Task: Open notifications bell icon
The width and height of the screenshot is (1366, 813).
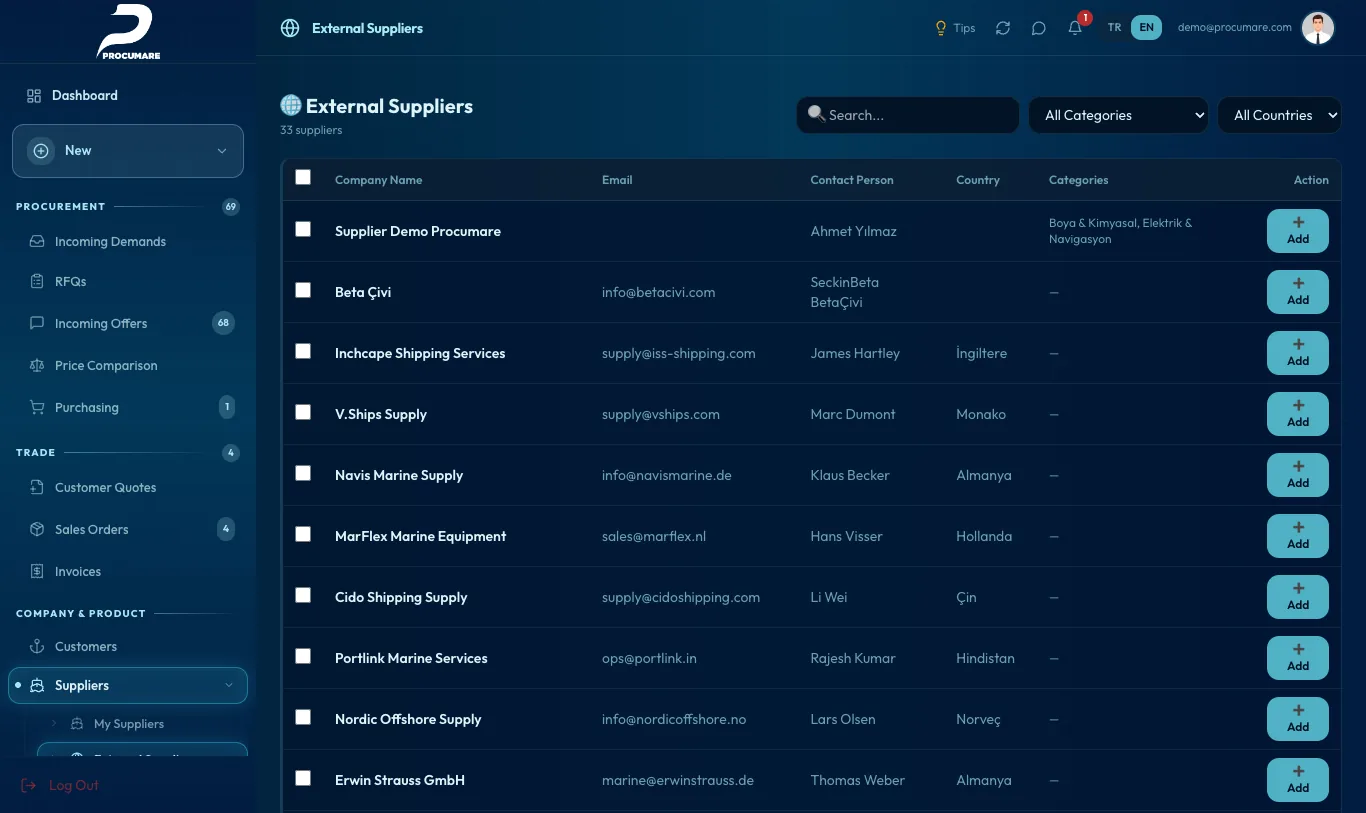Action: click(x=1075, y=28)
